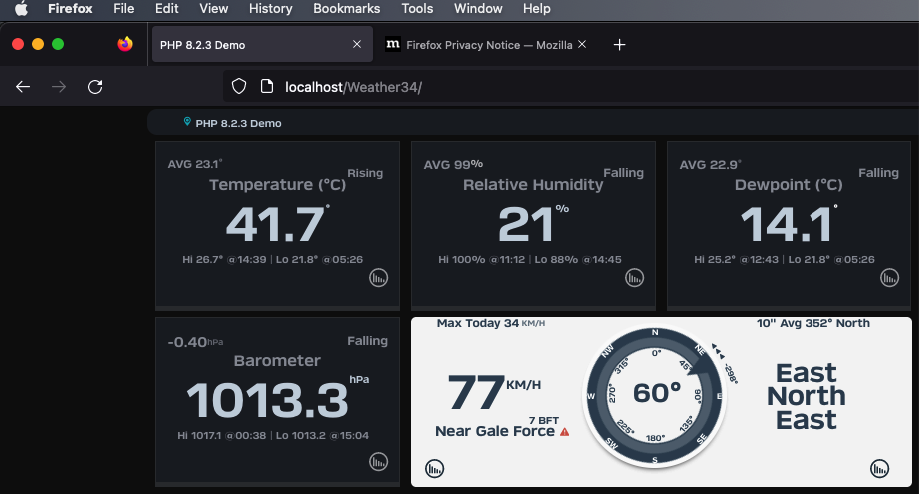Click Barometer Hi 1017.1 @00:38 line
The height and width of the screenshot is (494, 919).
(273, 435)
